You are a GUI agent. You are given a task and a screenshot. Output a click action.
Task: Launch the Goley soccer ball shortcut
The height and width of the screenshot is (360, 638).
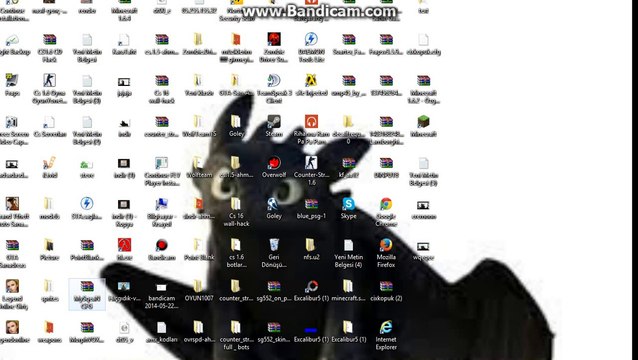click(x=274, y=208)
